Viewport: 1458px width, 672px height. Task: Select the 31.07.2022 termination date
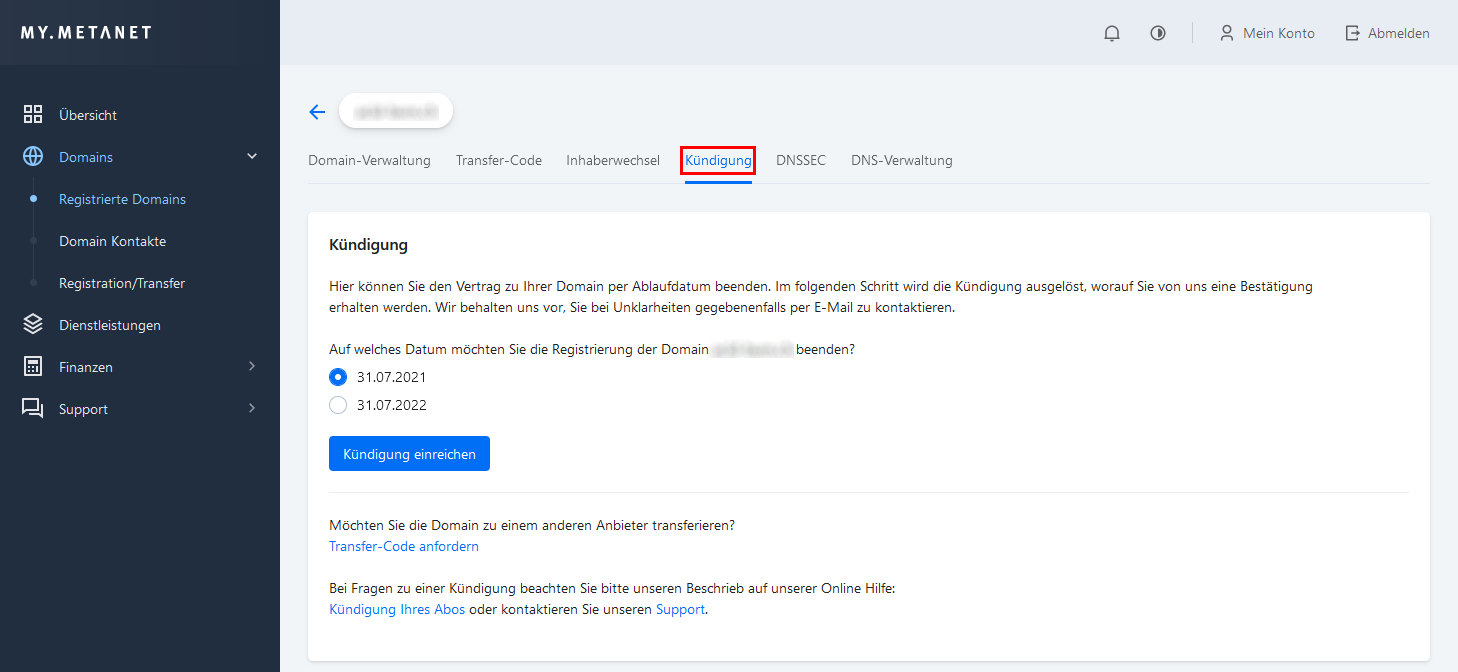click(338, 405)
